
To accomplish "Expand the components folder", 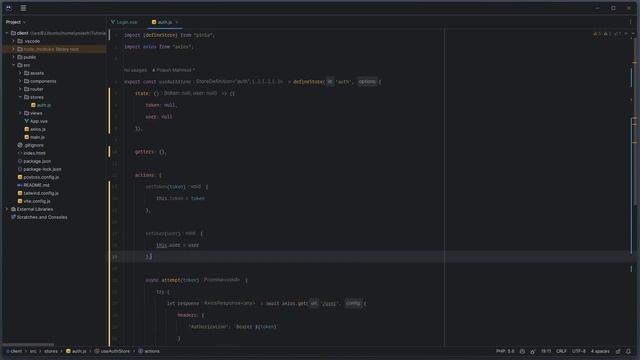I will (x=20, y=81).
